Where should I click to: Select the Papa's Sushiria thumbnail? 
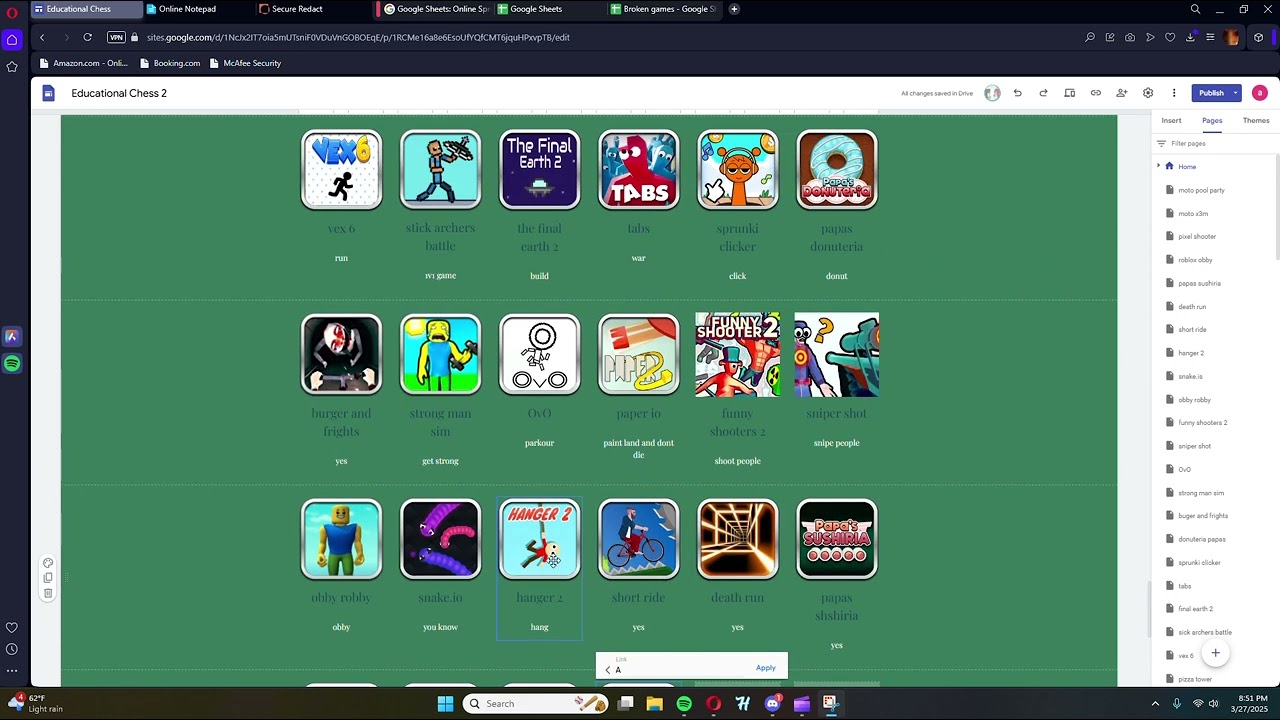(837, 539)
